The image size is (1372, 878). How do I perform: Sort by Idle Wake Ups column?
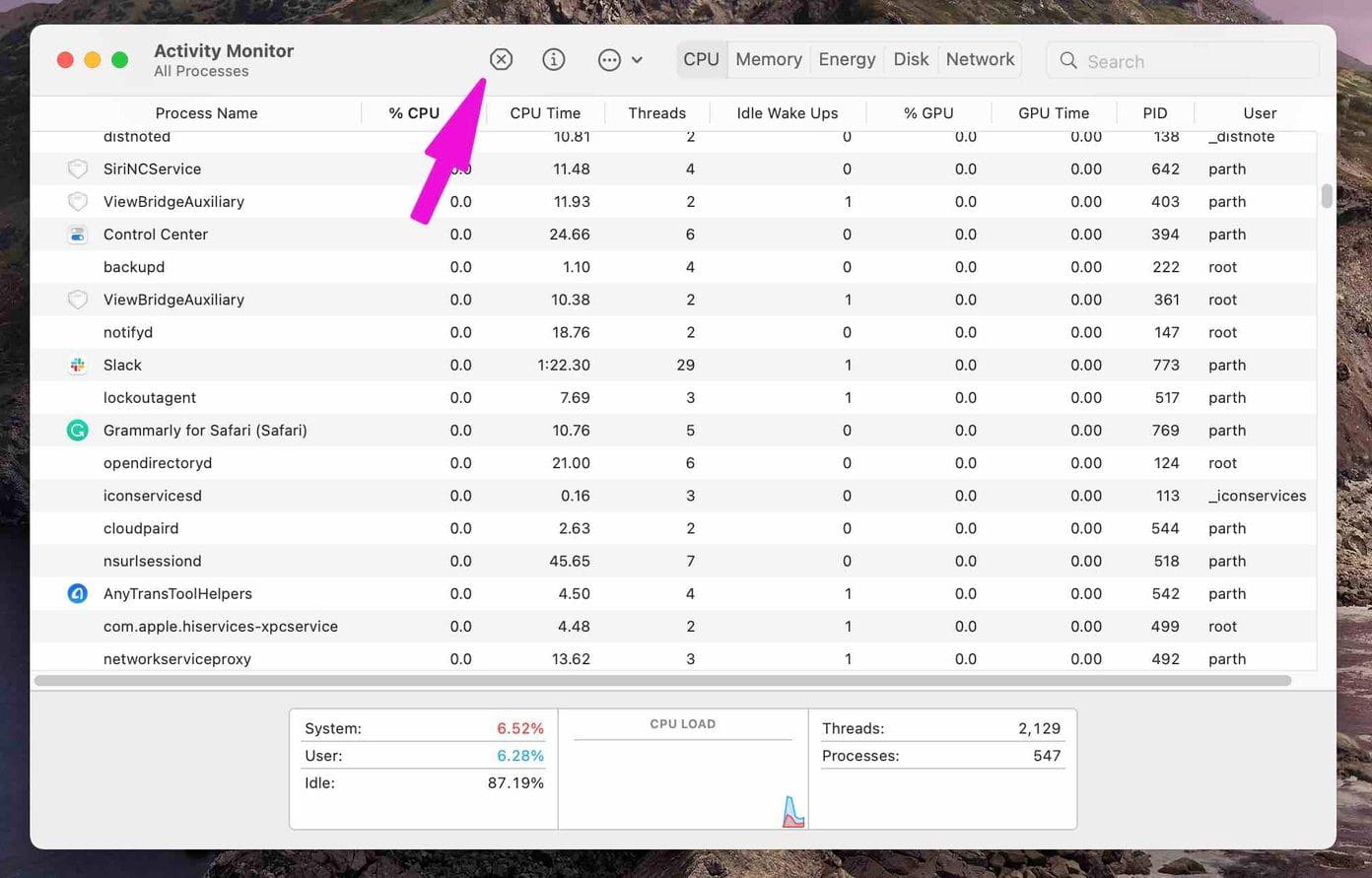coord(788,113)
